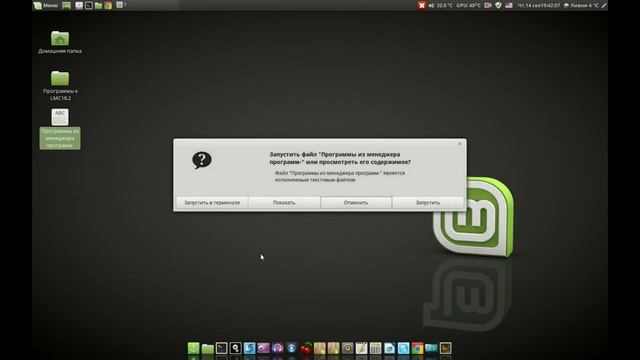Select "Программы из менеджера программ" text file icon
Screen dimensions: 640x360
click(x=60, y=129)
